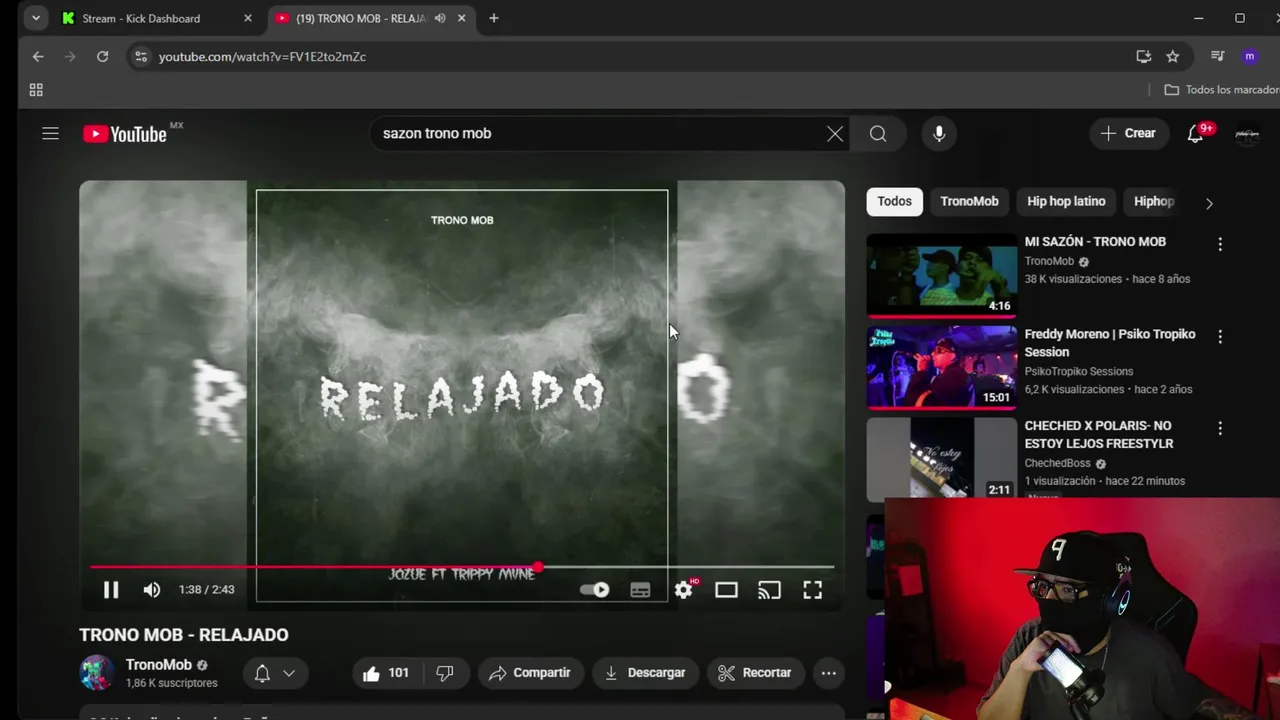Clear the search box with the X

click(x=835, y=134)
